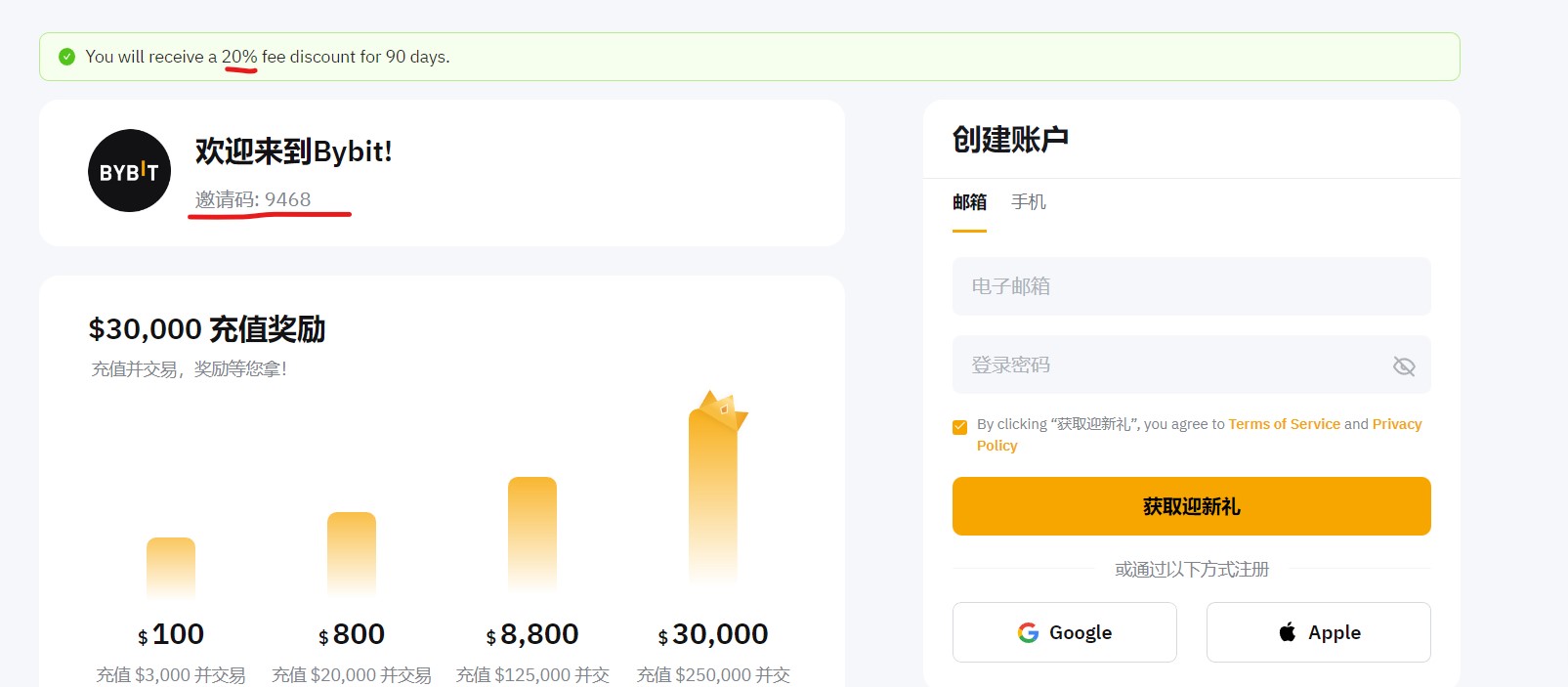
Task: Click the $100 amount text
Action: point(171,634)
